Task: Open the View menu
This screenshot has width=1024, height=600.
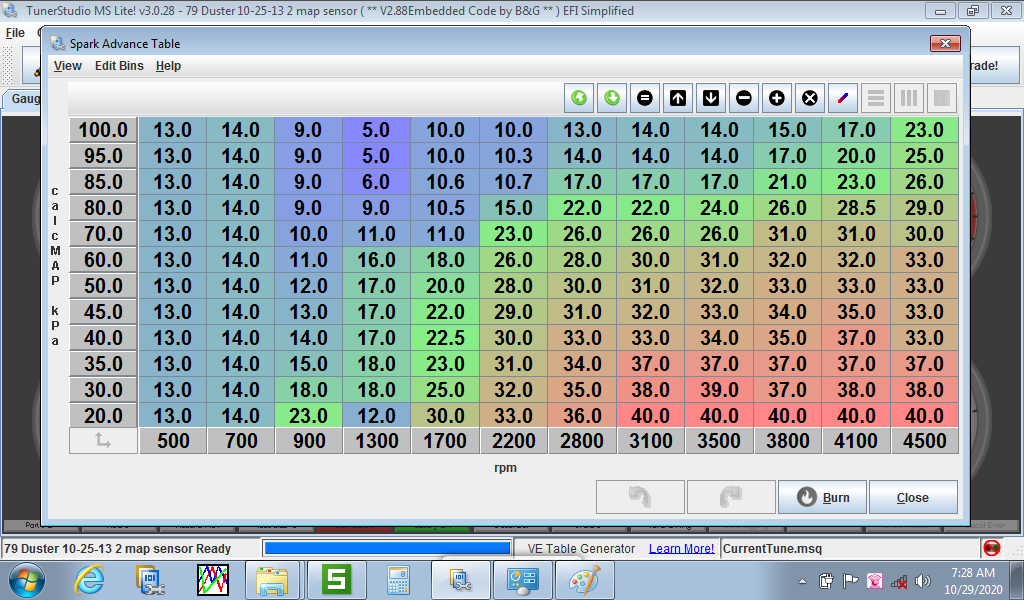Action: tap(68, 66)
